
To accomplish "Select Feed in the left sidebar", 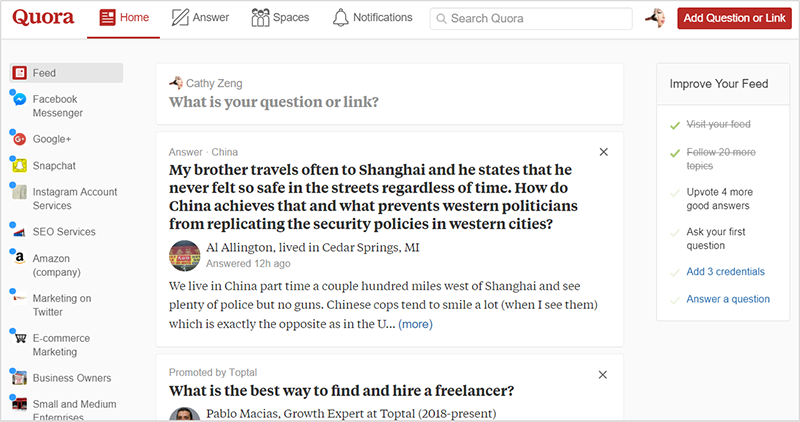I will pyautogui.click(x=66, y=73).
